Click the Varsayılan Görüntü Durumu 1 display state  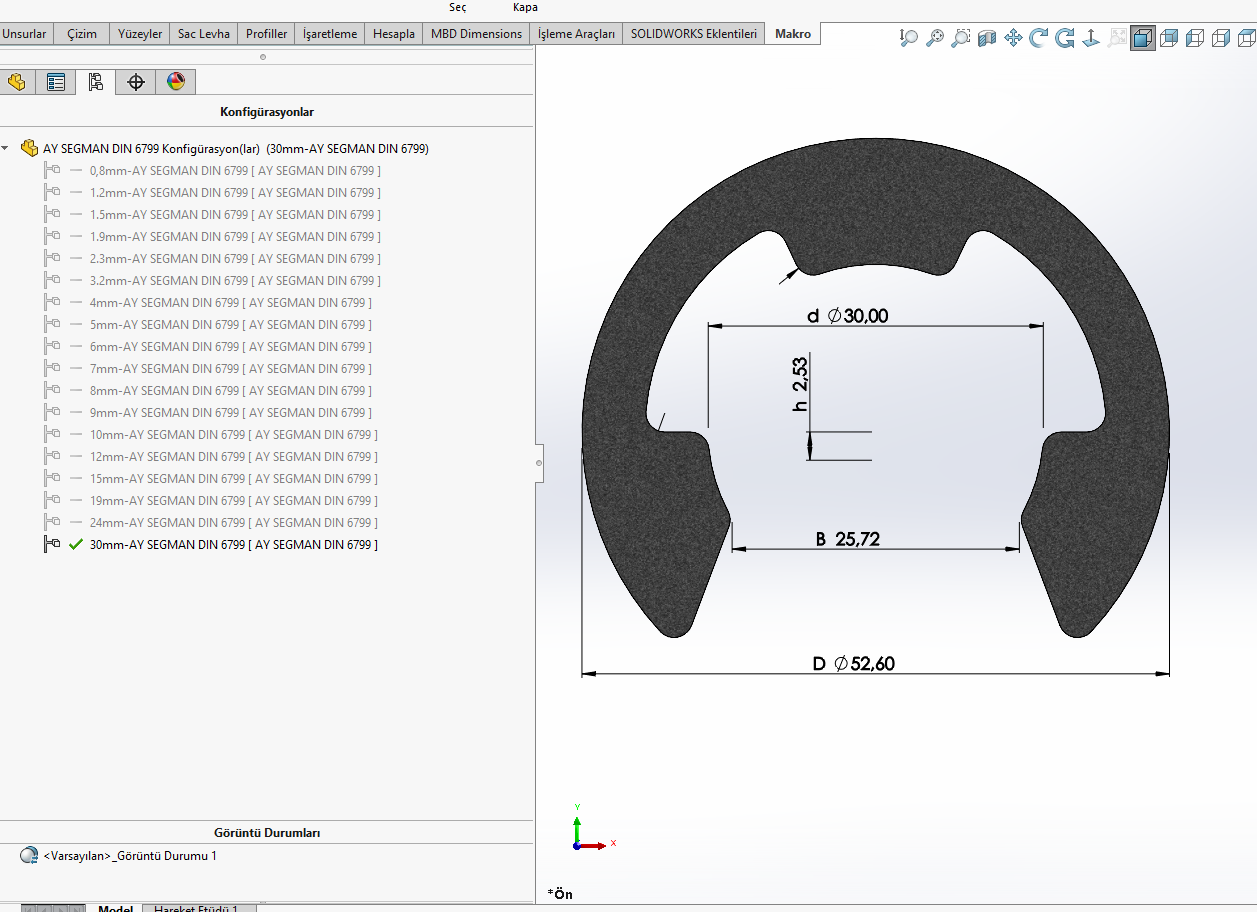point(130,856)
